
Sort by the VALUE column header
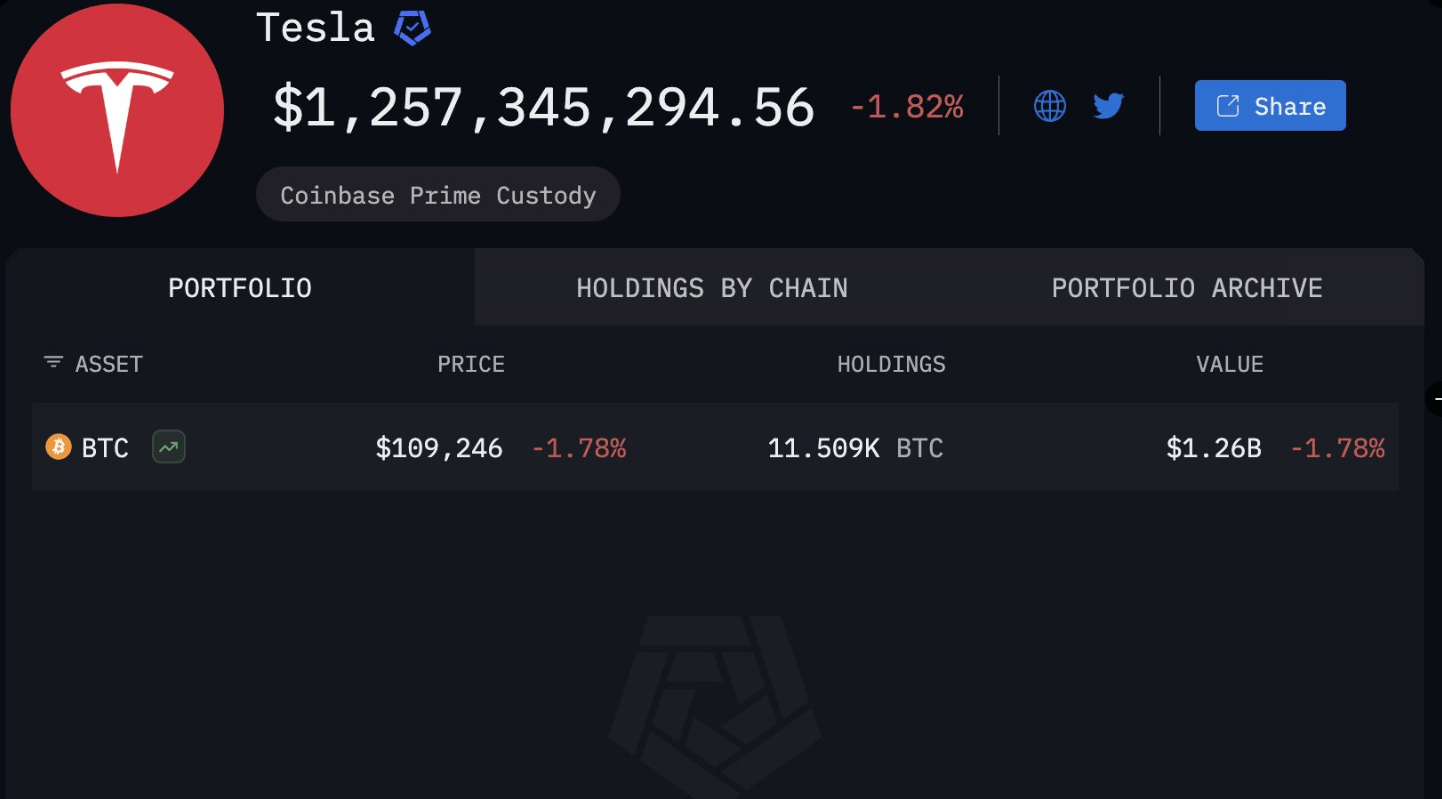click(x=1230, y=364)
